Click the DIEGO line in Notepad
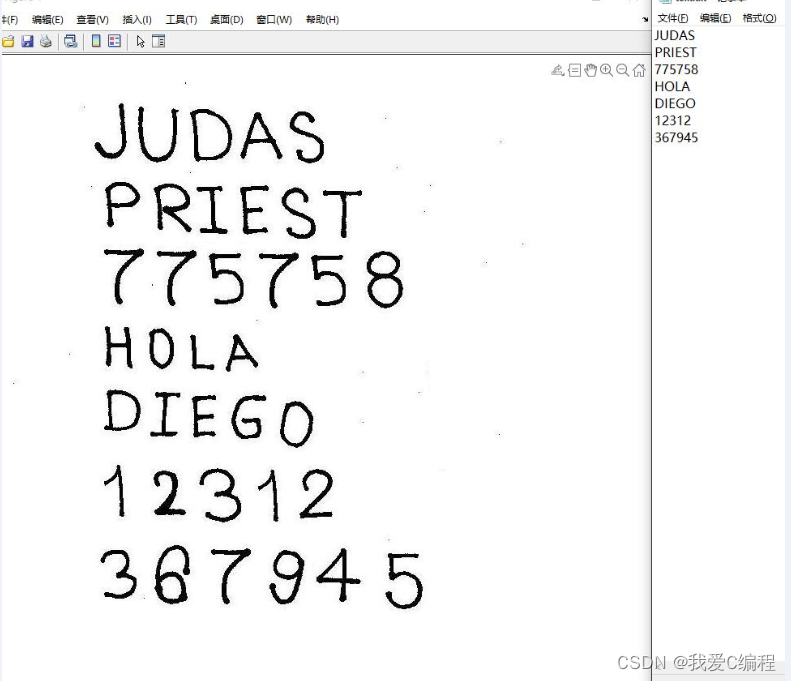 click(675, 103)
